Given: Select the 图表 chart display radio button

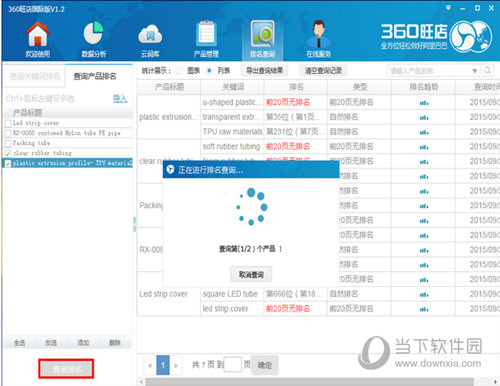Looking at the screenshot, I should 179,71.
